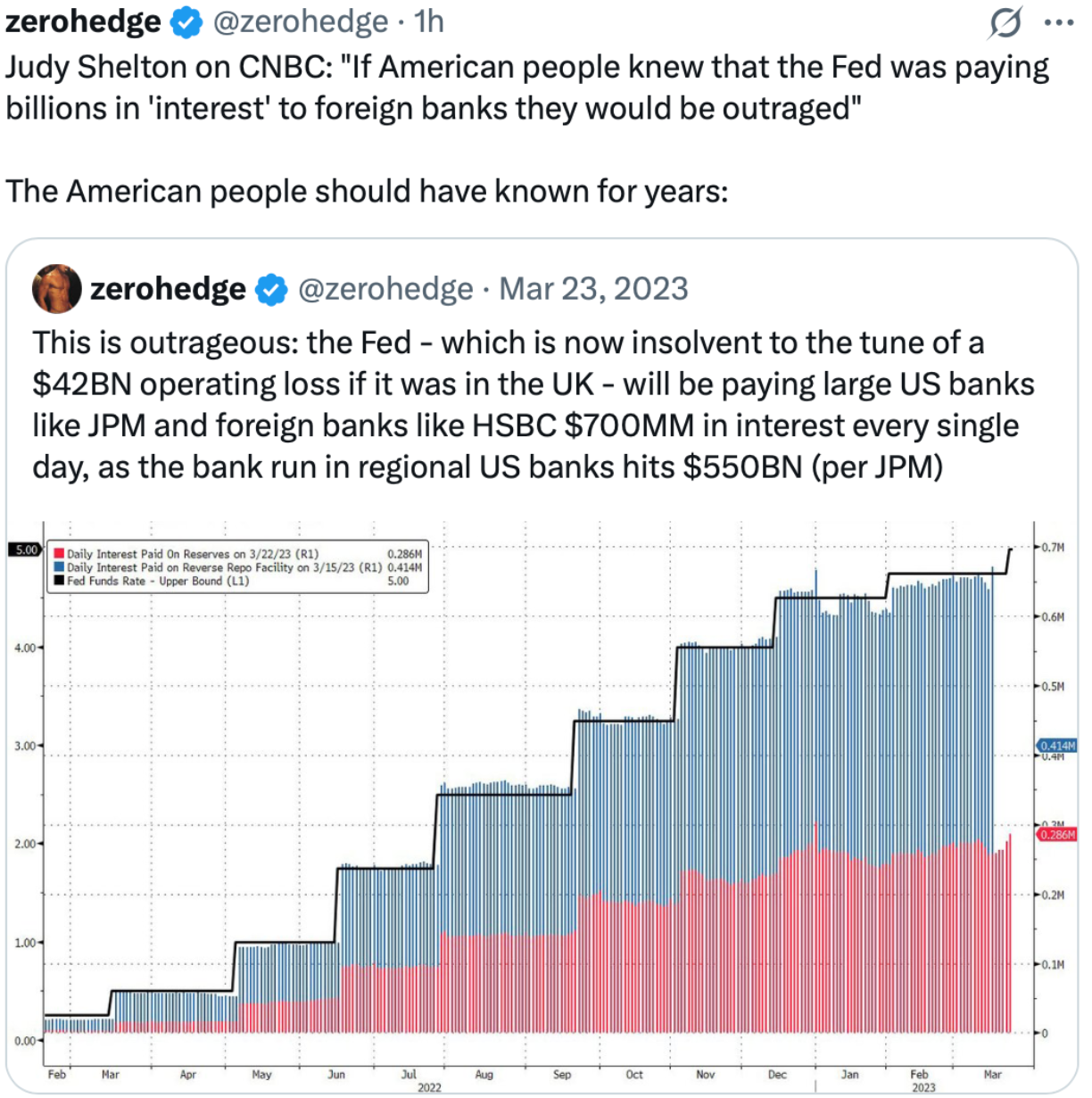The height and width of the screenshot is (1098, 1092).
Task: Click the black 5.00 axis label tag
Action: point(25,549)
